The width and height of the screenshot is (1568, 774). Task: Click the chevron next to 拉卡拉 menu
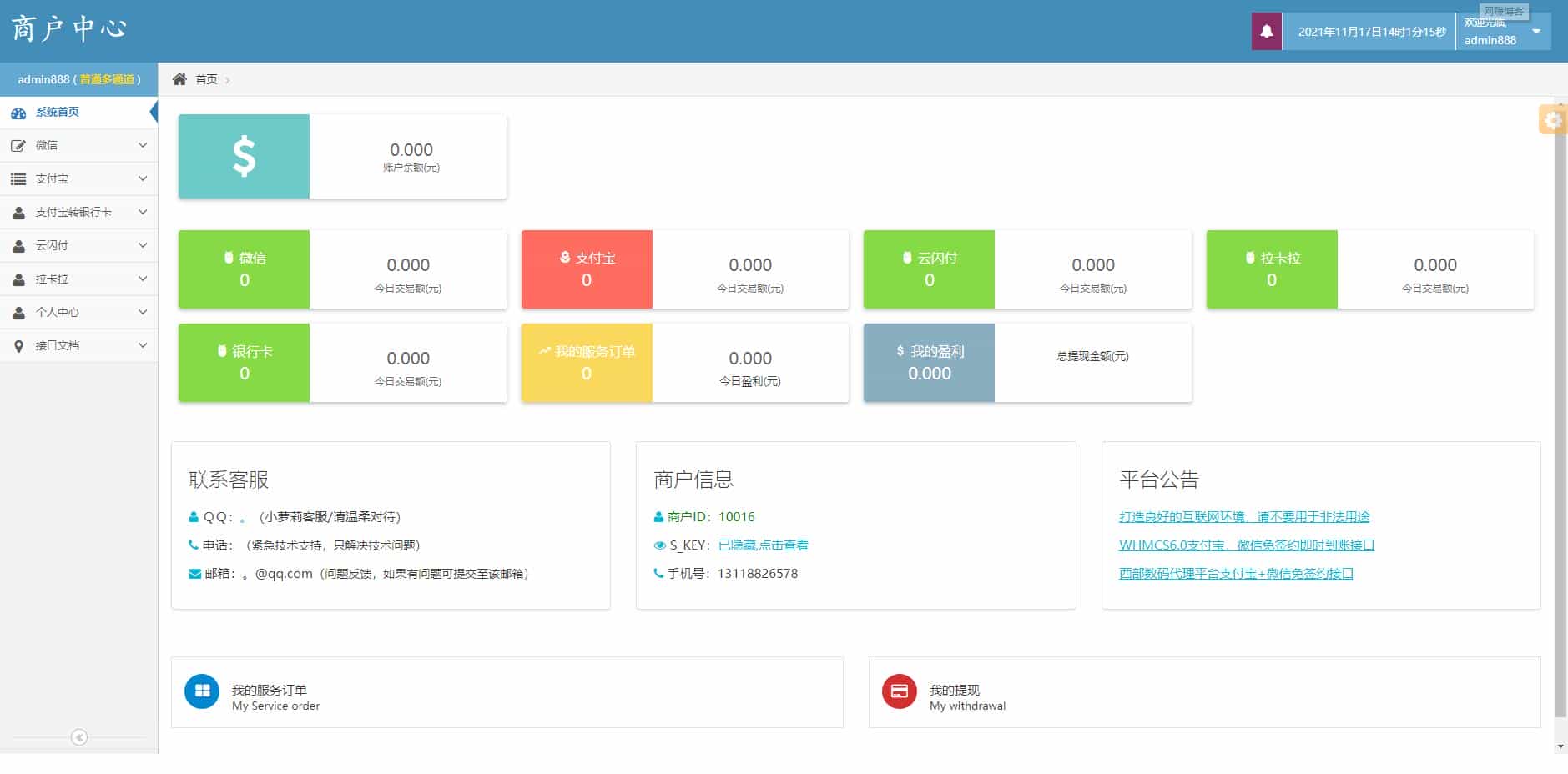click(x=143, y=279)
